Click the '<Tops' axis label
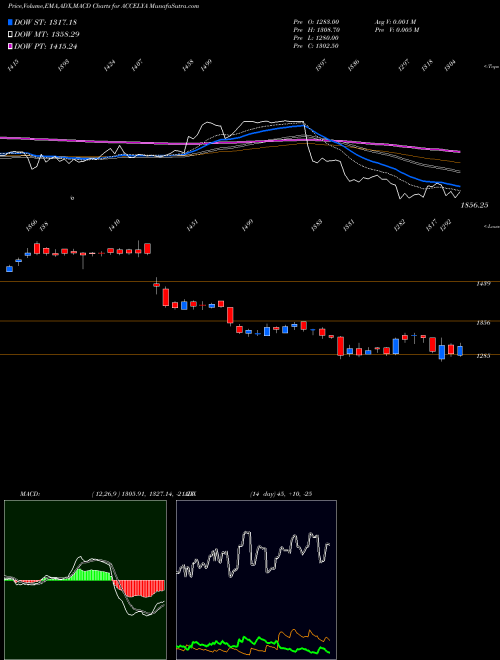Image resolution: width=500 pixels, height=660 pixels. (x=491, y=67)
